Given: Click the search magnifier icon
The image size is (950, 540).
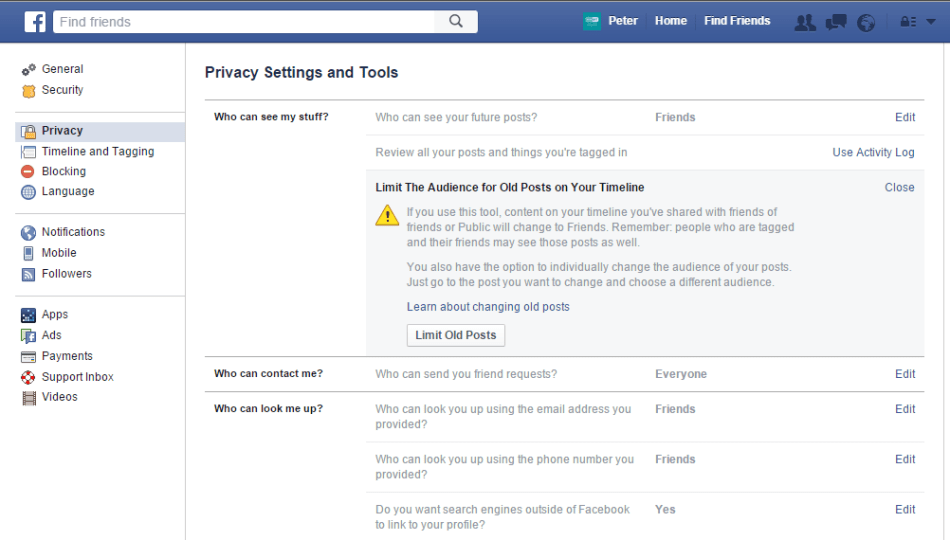Looking at the screenshot, I should [x=456, y=21].
